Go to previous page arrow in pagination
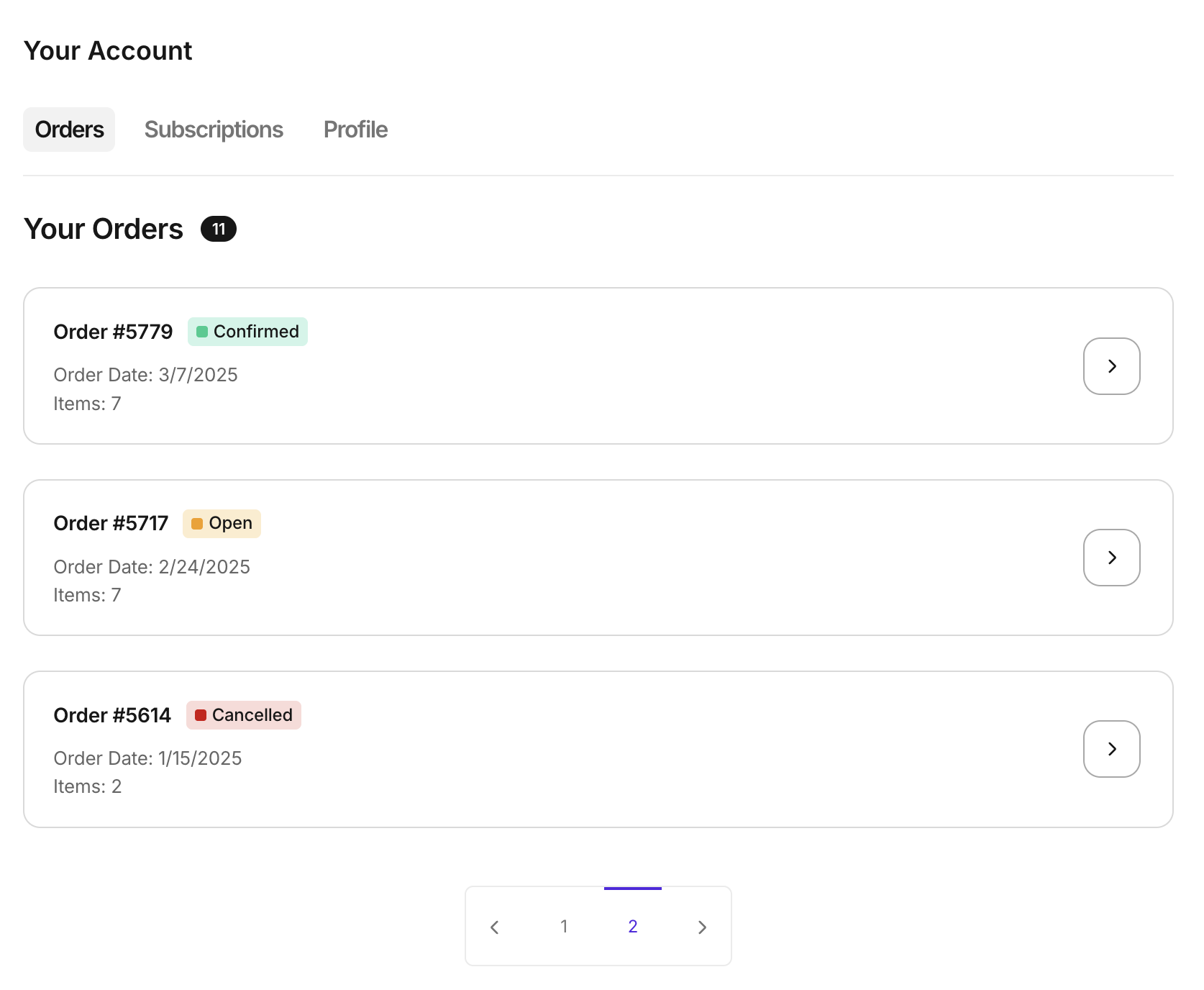This screenshot has height=990, width=1204. (x=495, y=927)
